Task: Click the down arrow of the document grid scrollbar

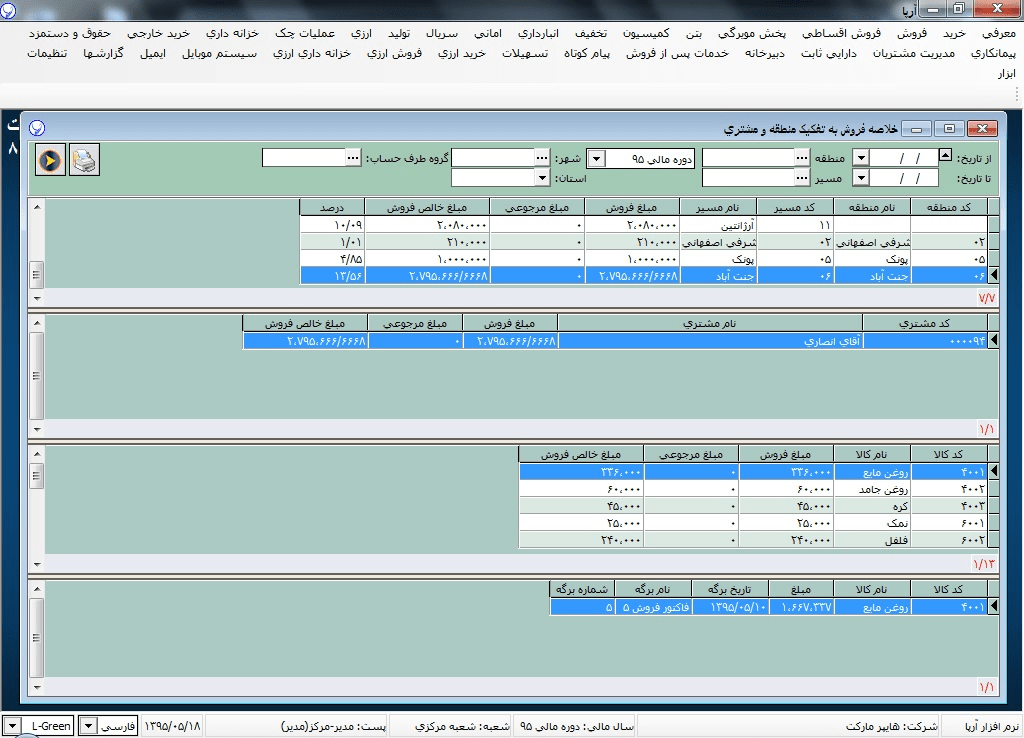Action: pos(37,687)
